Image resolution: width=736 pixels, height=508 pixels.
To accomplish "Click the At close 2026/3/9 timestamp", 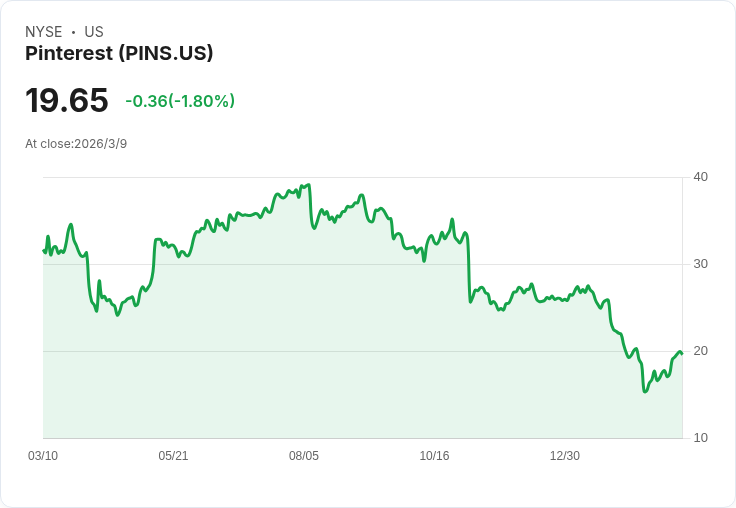I will pos(76,144).
